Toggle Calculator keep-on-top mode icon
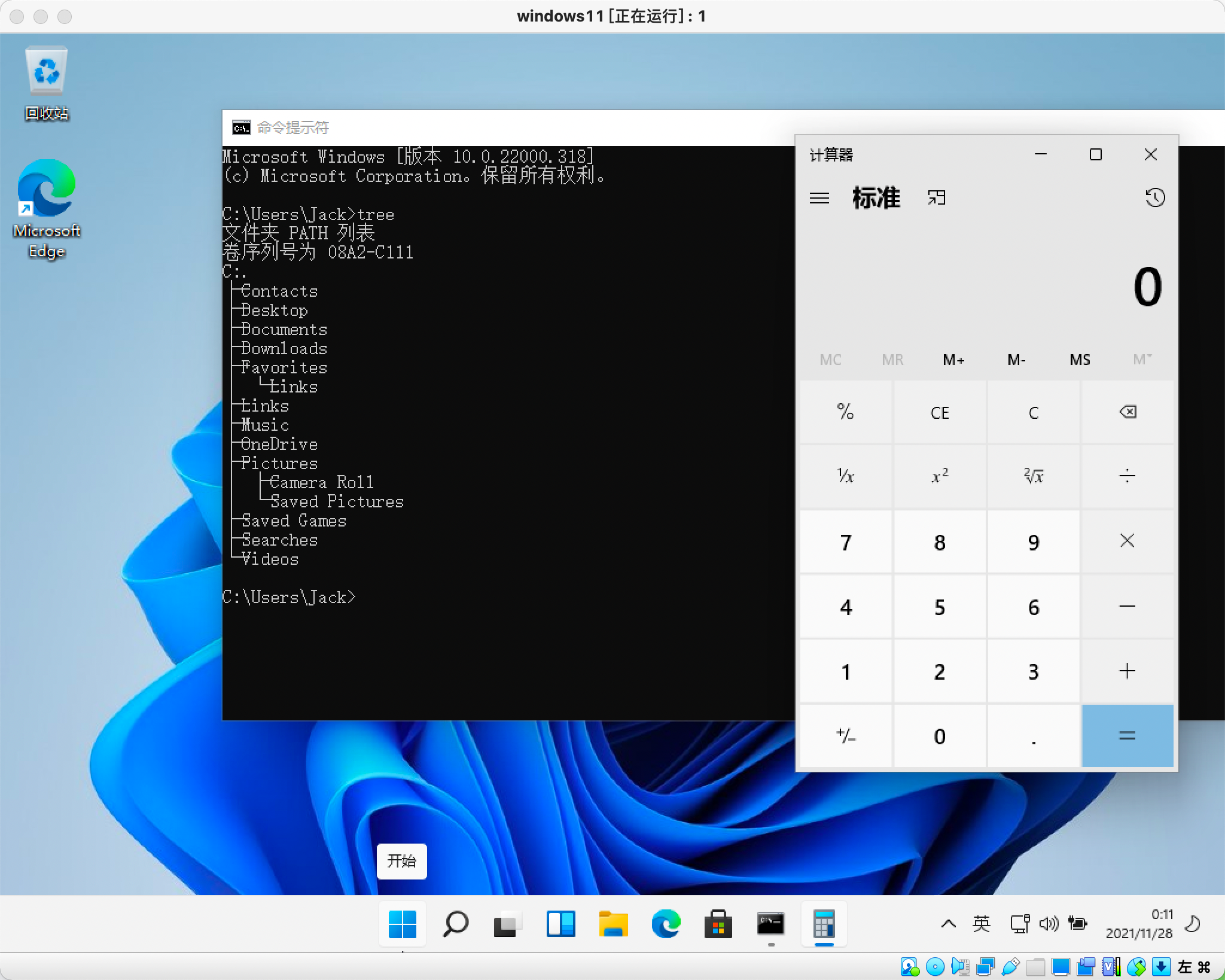 pyautogui.click(x=937, y=197)
